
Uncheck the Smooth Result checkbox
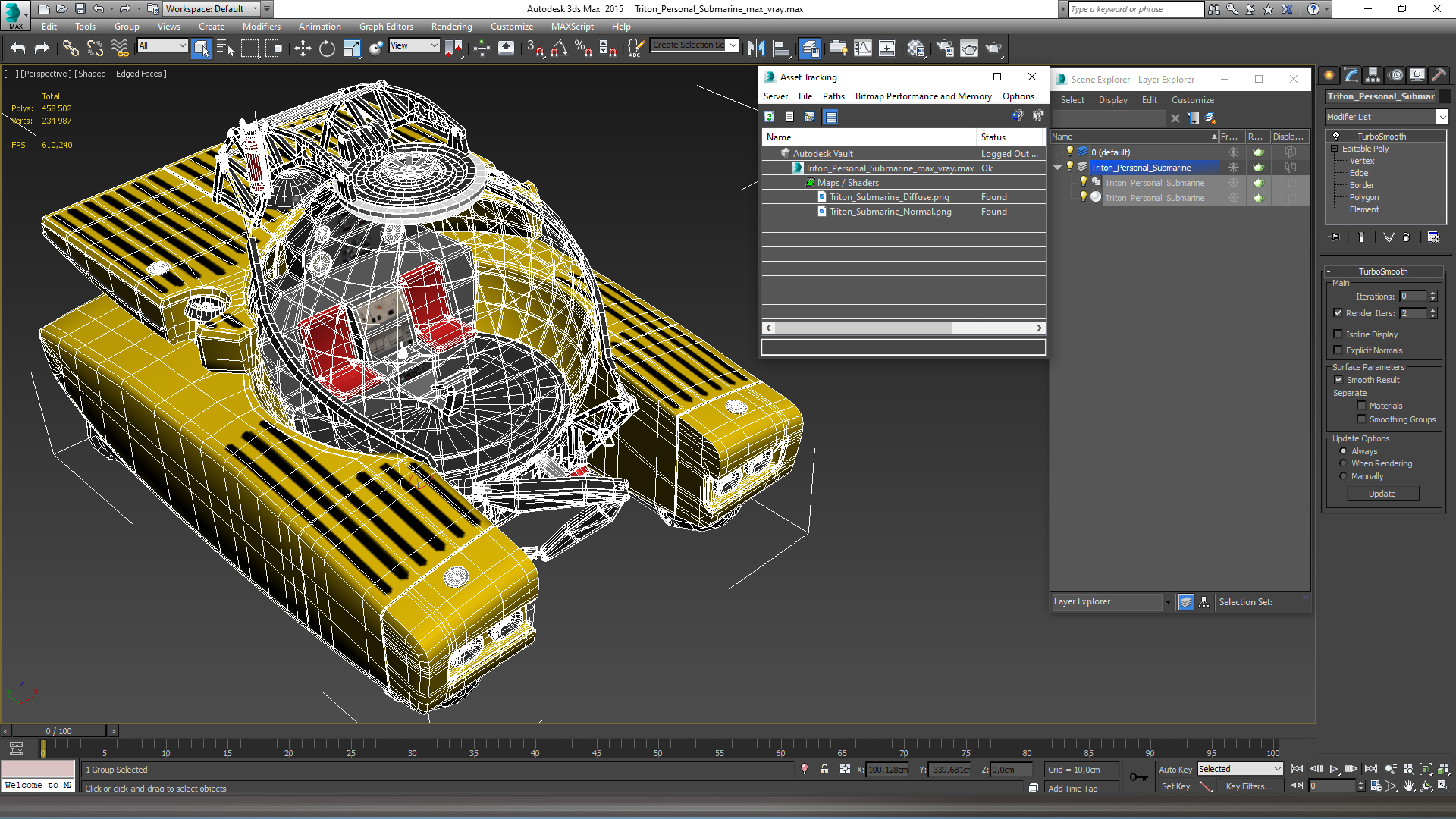(x=1338, y=380)
